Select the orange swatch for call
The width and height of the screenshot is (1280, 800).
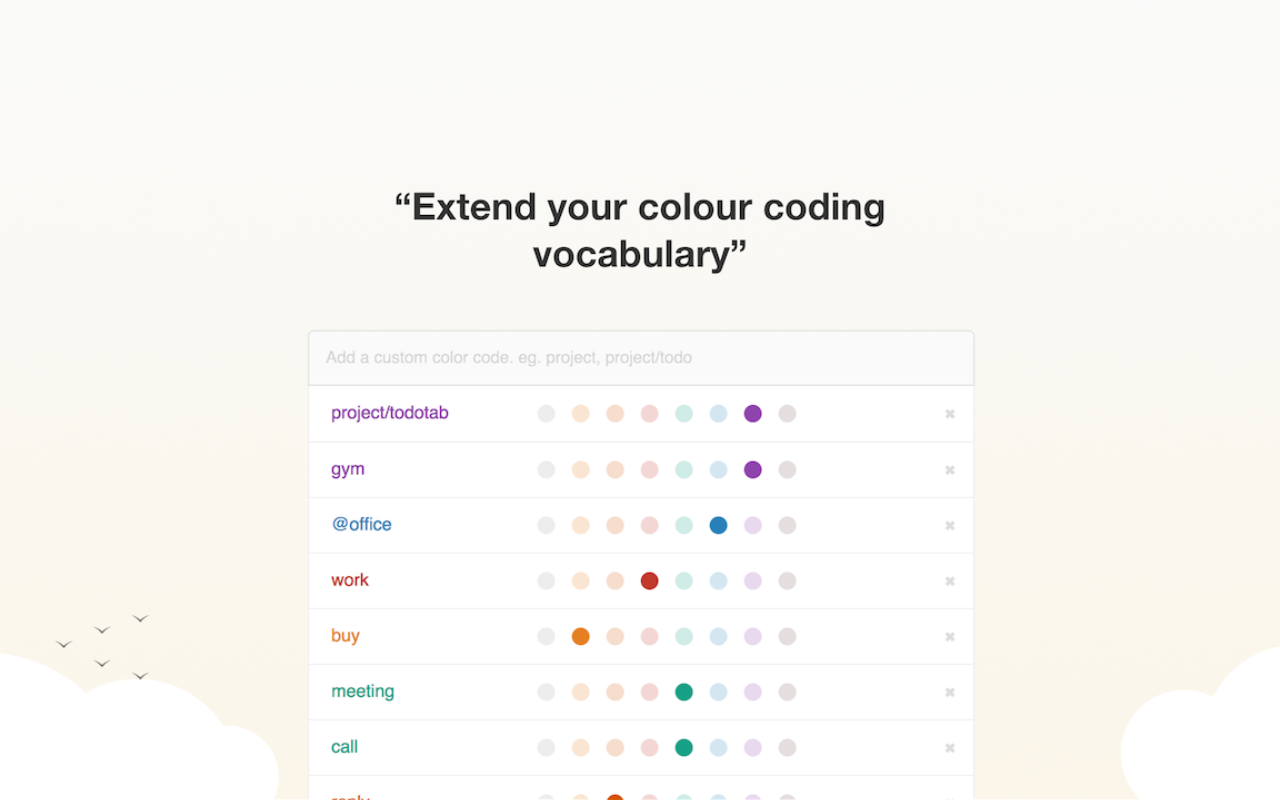pos(581,747)
